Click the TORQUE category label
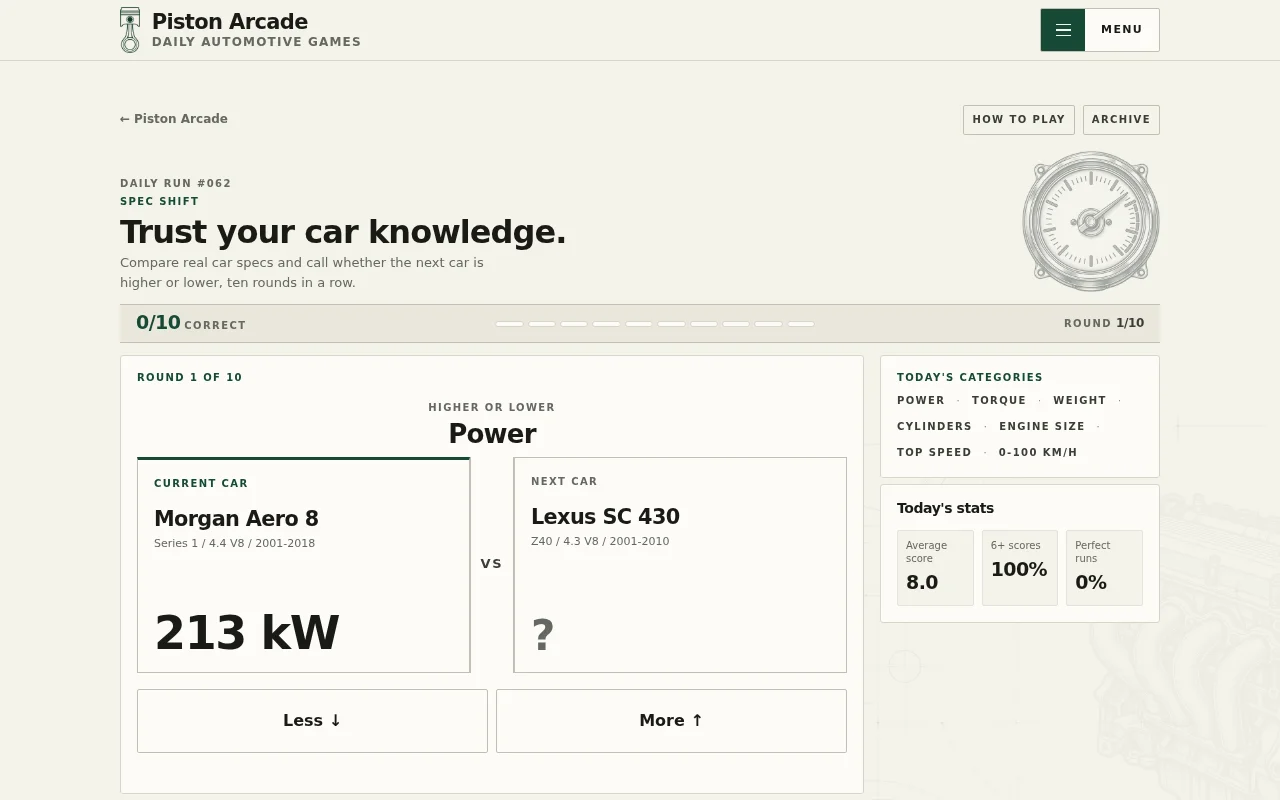The width and height of the screenshot is (1280, 800). (999, 400)
